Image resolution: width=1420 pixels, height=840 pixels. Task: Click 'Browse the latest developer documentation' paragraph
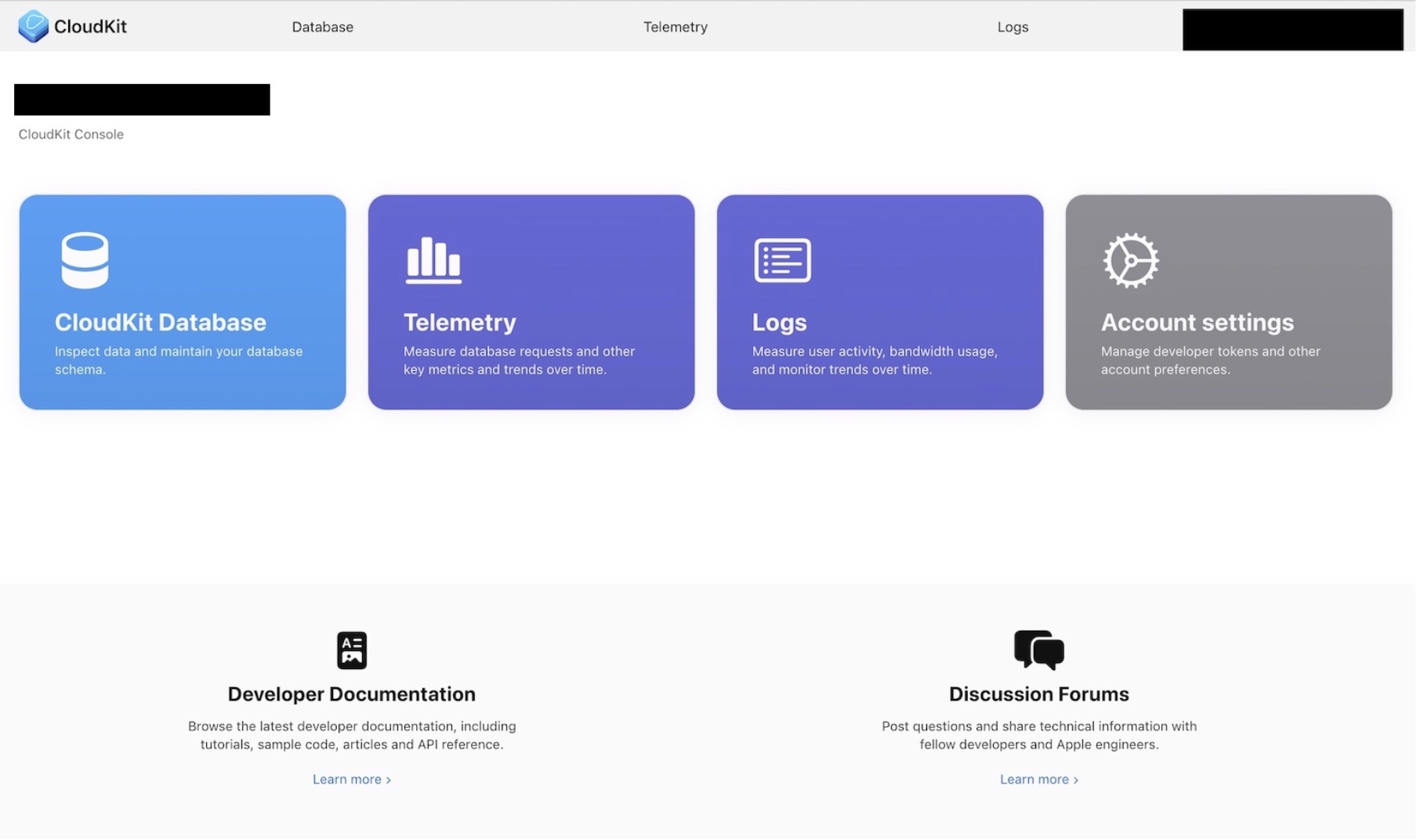352,736
